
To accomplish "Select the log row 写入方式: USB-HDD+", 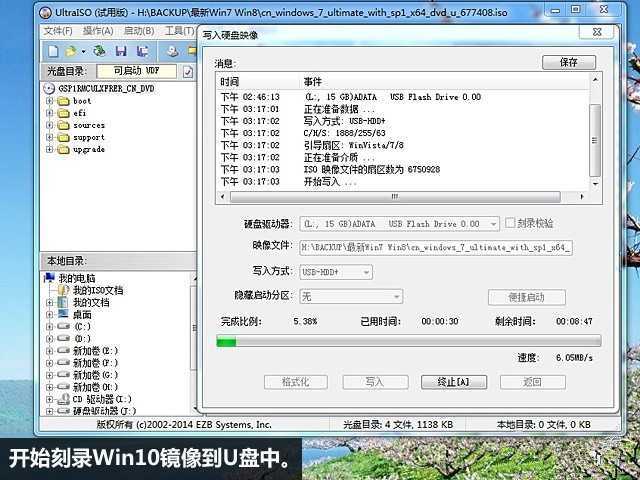I will click(404, 121).
